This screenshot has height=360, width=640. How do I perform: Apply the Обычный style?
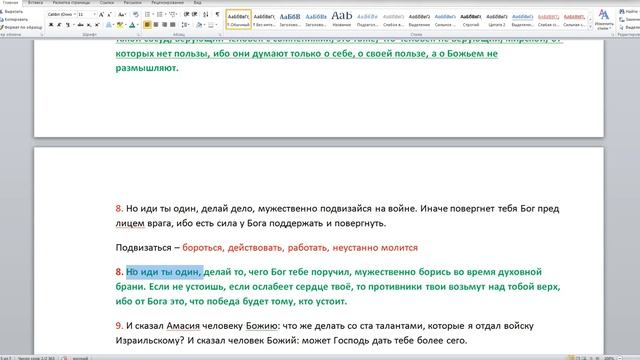(238, 20)
